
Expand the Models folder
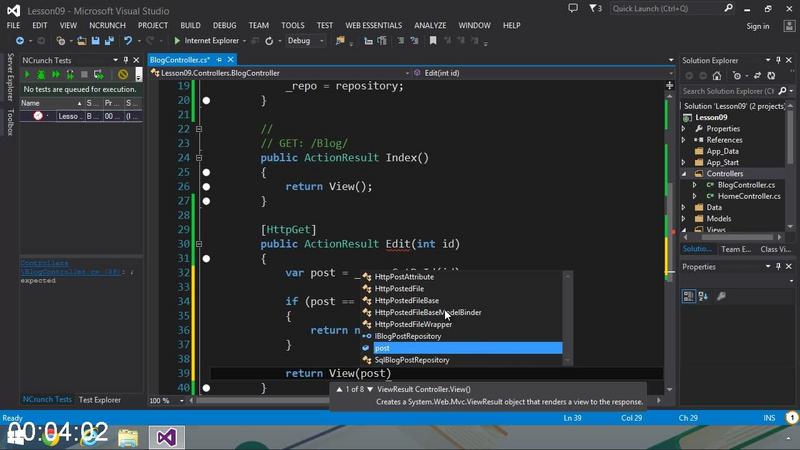coord(684,218)
